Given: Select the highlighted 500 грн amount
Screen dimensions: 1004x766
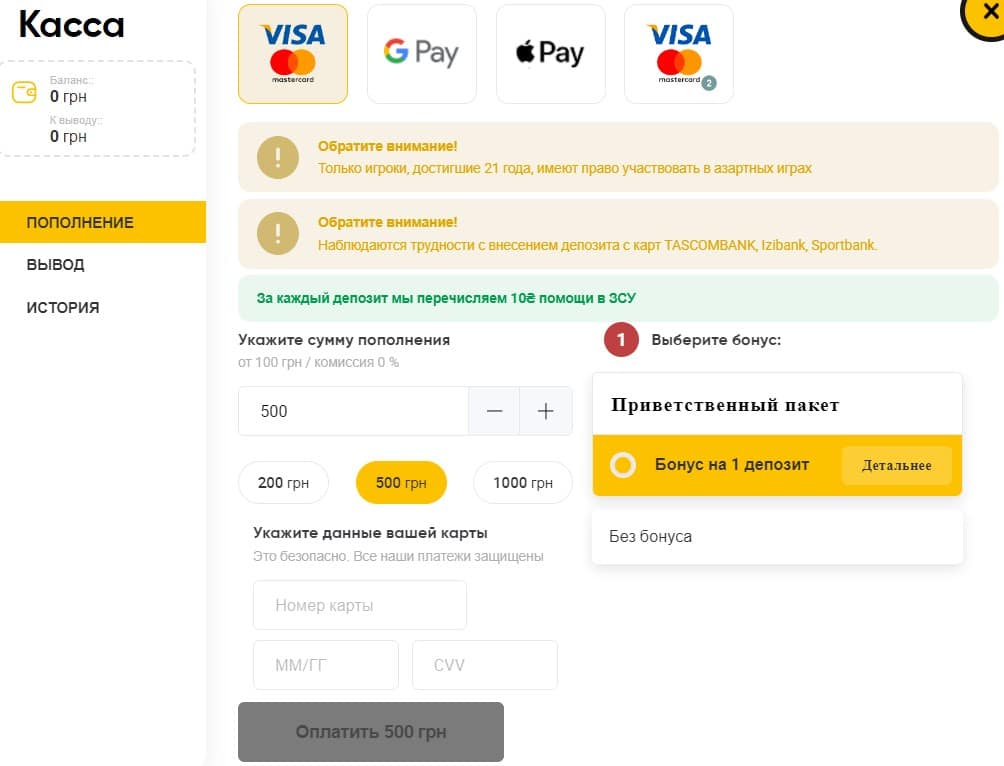Looking at the screenshot, I should 400,482.
